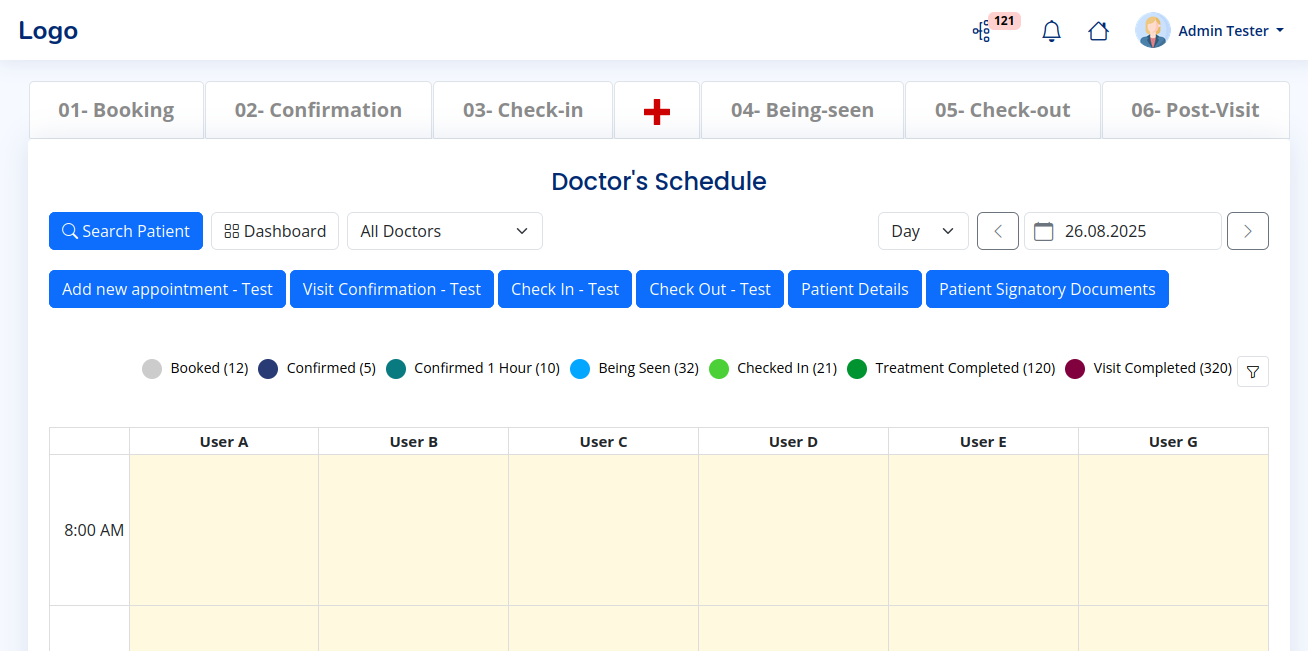Open the Dashboard view button
Viewport: 1308px width, 651px height.
coord(275,231)
